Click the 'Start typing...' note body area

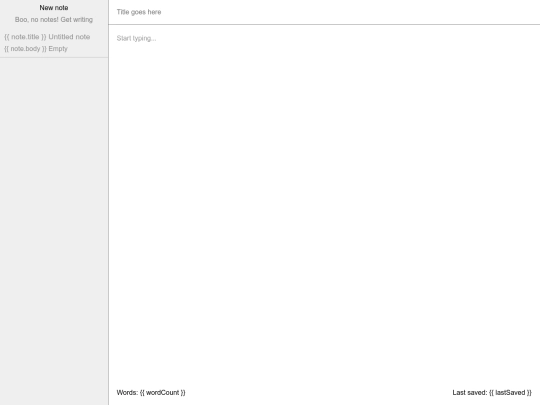(324, 203)
